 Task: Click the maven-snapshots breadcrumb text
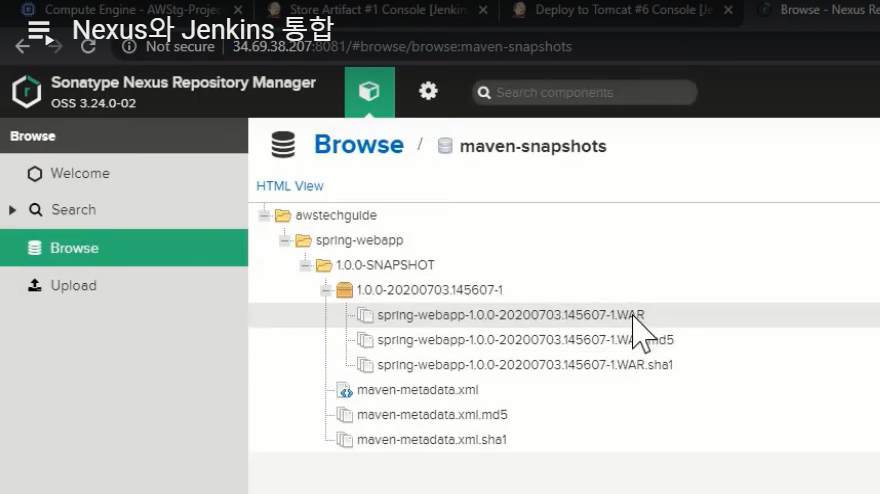[533, 146]
